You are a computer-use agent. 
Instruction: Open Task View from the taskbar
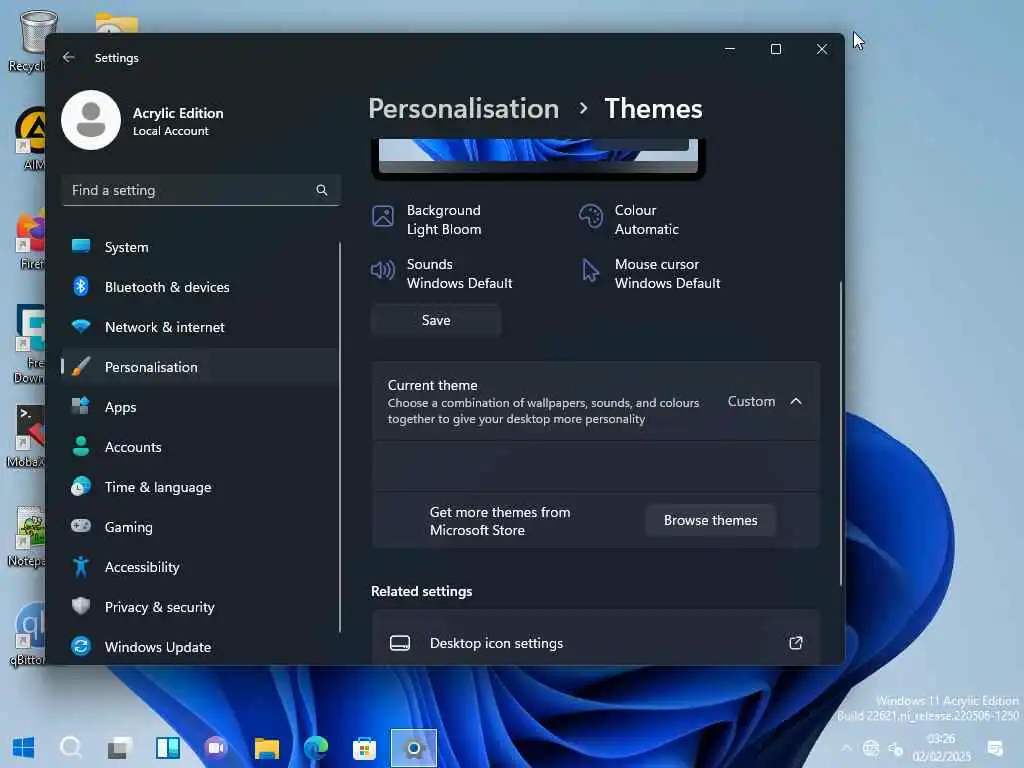[120, 748]
